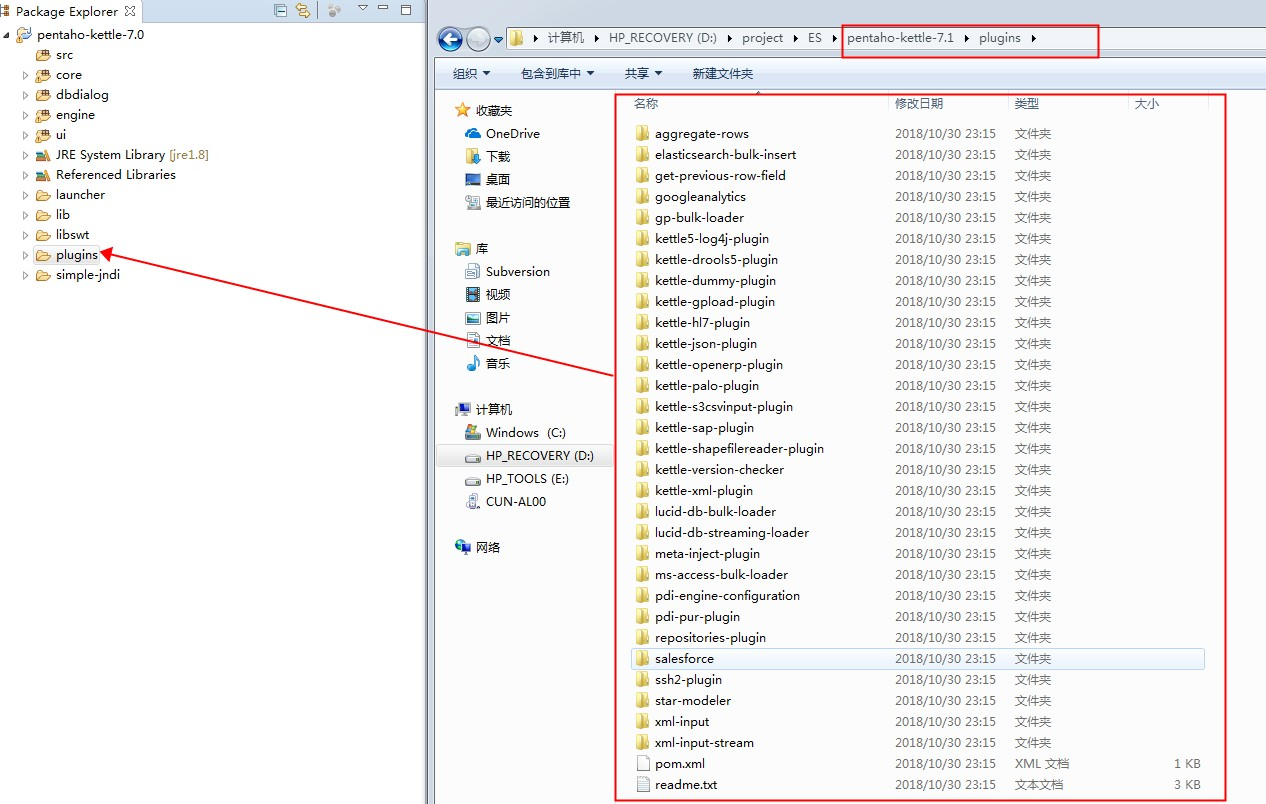Viewport: 1266px width, 804px height.
Task: Expand JRE System Library node
Action: [26, 155]
